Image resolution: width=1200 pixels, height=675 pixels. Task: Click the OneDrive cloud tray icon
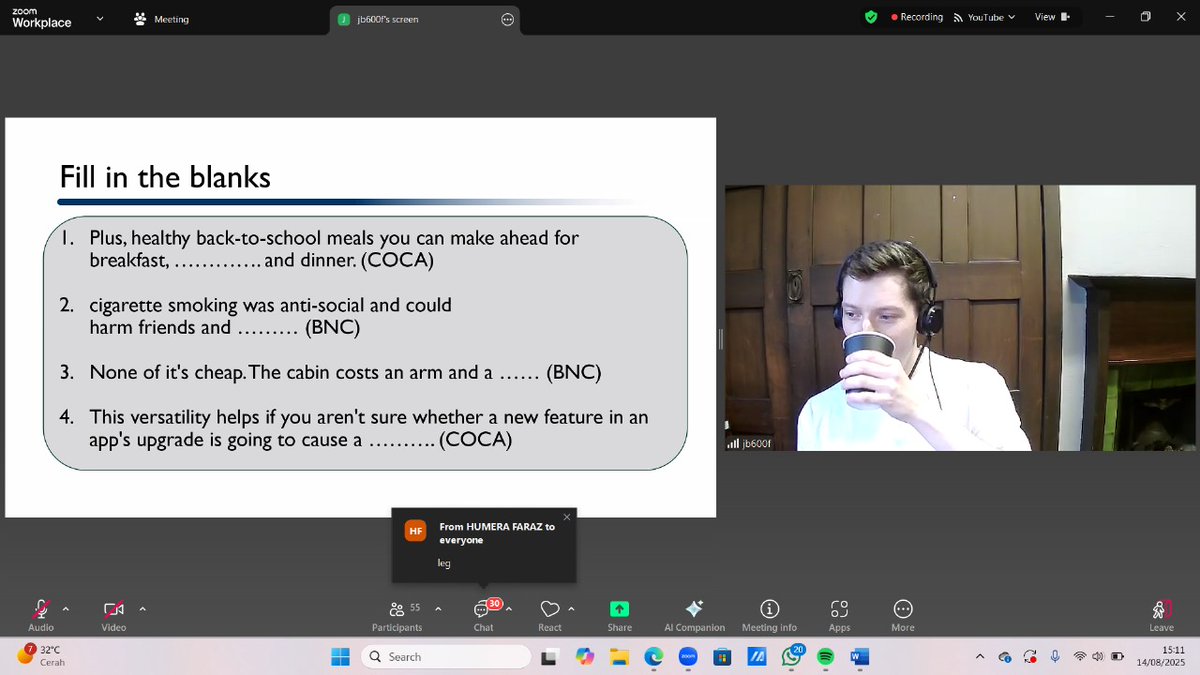1005,657
